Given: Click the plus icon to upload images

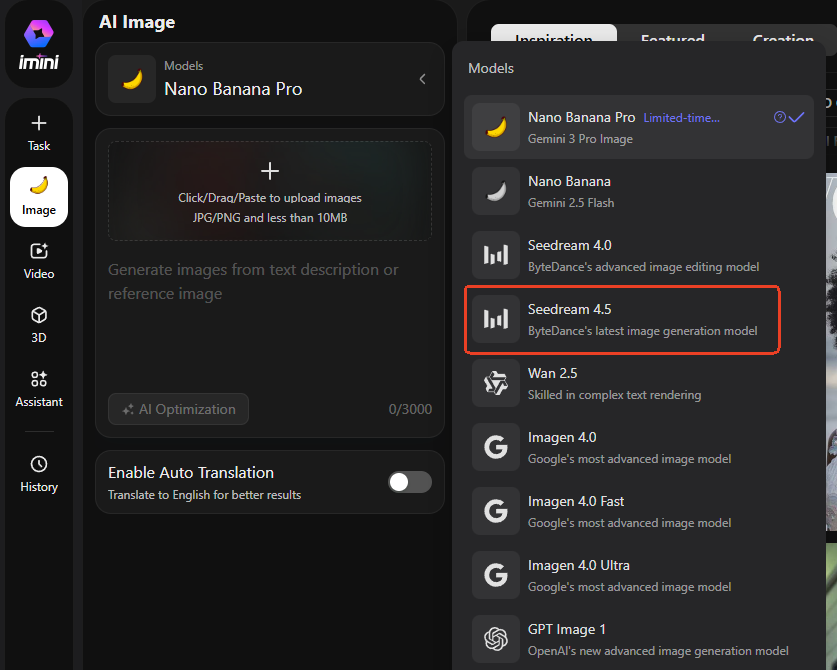Looking at the screenshot, I should pyautogui.click(x=270, y=172).
